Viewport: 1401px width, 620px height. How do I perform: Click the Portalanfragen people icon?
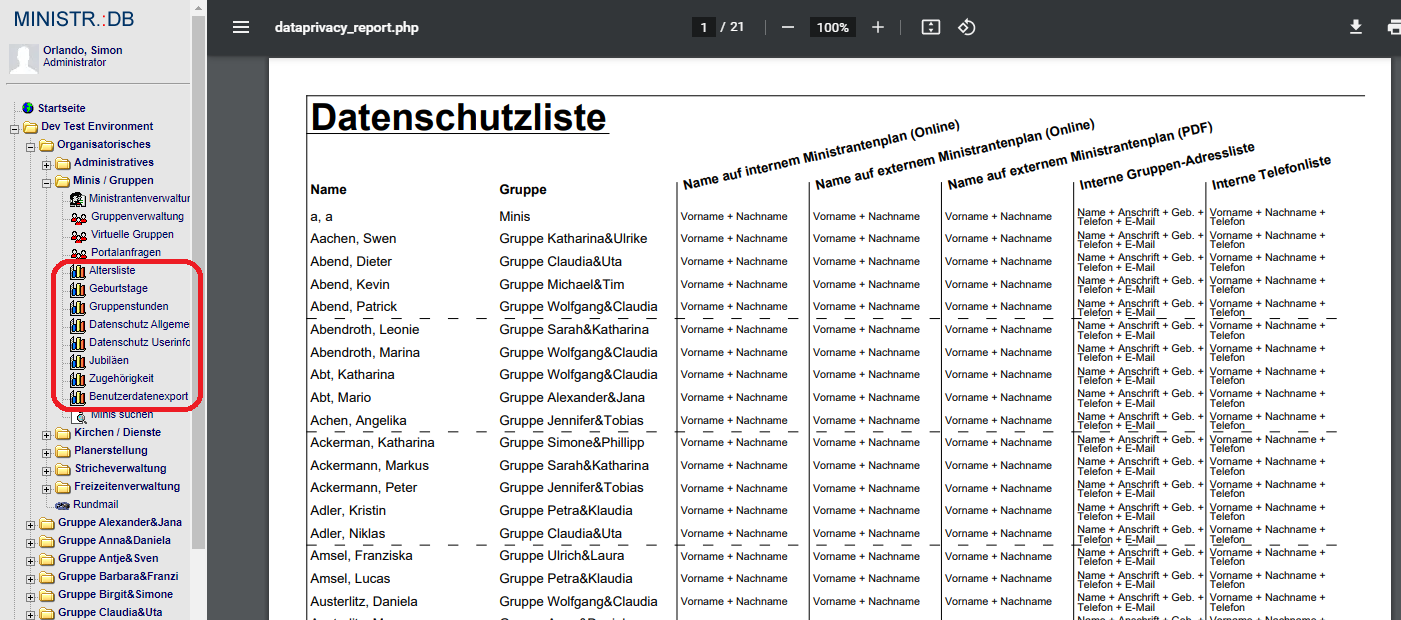click(79, 253)
